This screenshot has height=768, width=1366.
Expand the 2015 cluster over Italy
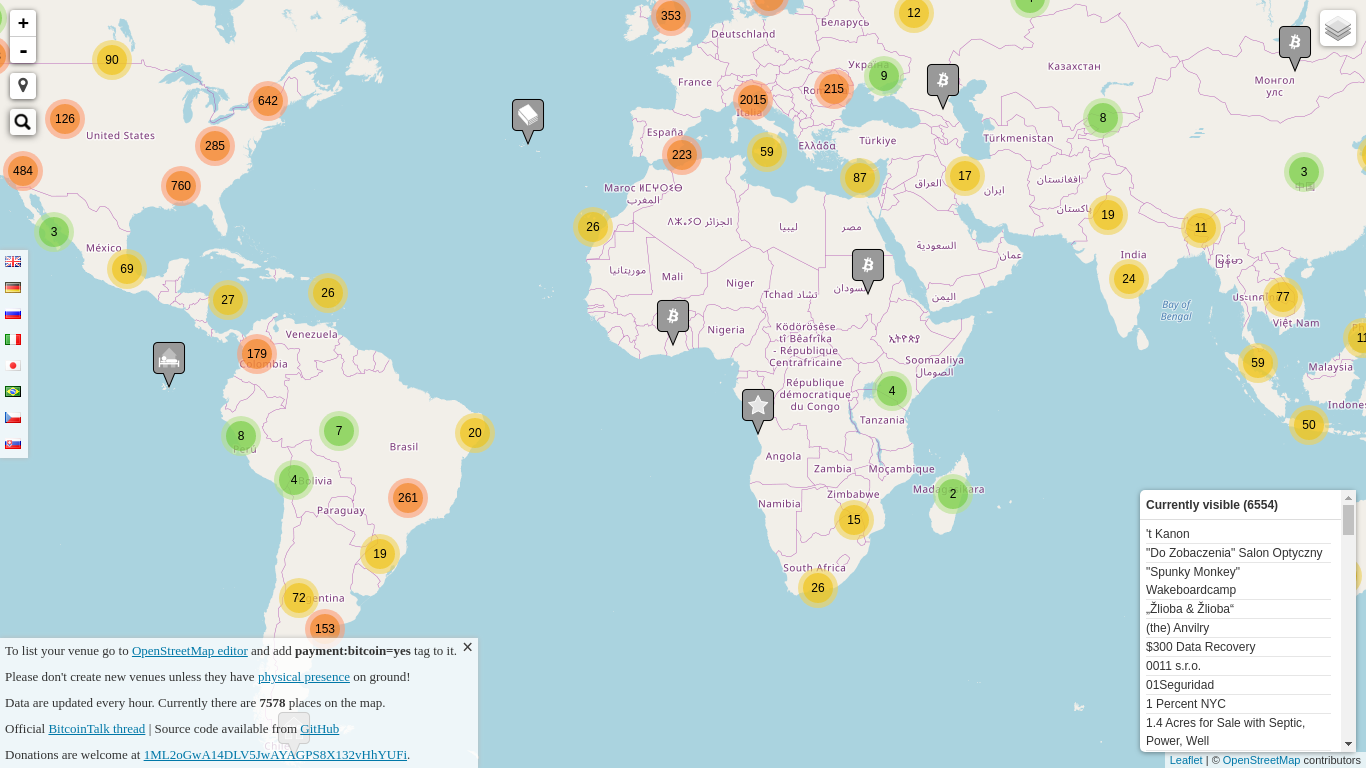coord(753,100)
